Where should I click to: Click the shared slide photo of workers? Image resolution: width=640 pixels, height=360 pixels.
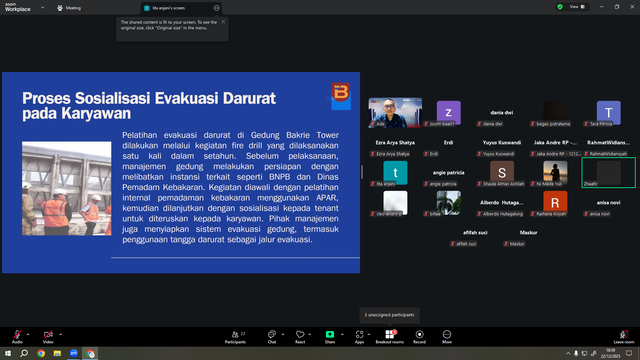pos(67,188)
